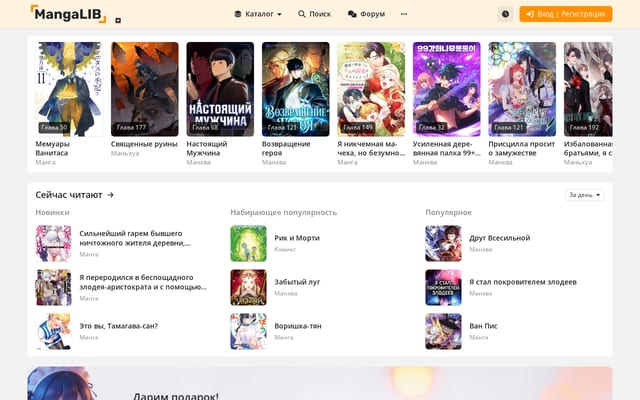Screen dimensions: 640x400
Task: Open Поиск search
Action: (x=314, y=14)
